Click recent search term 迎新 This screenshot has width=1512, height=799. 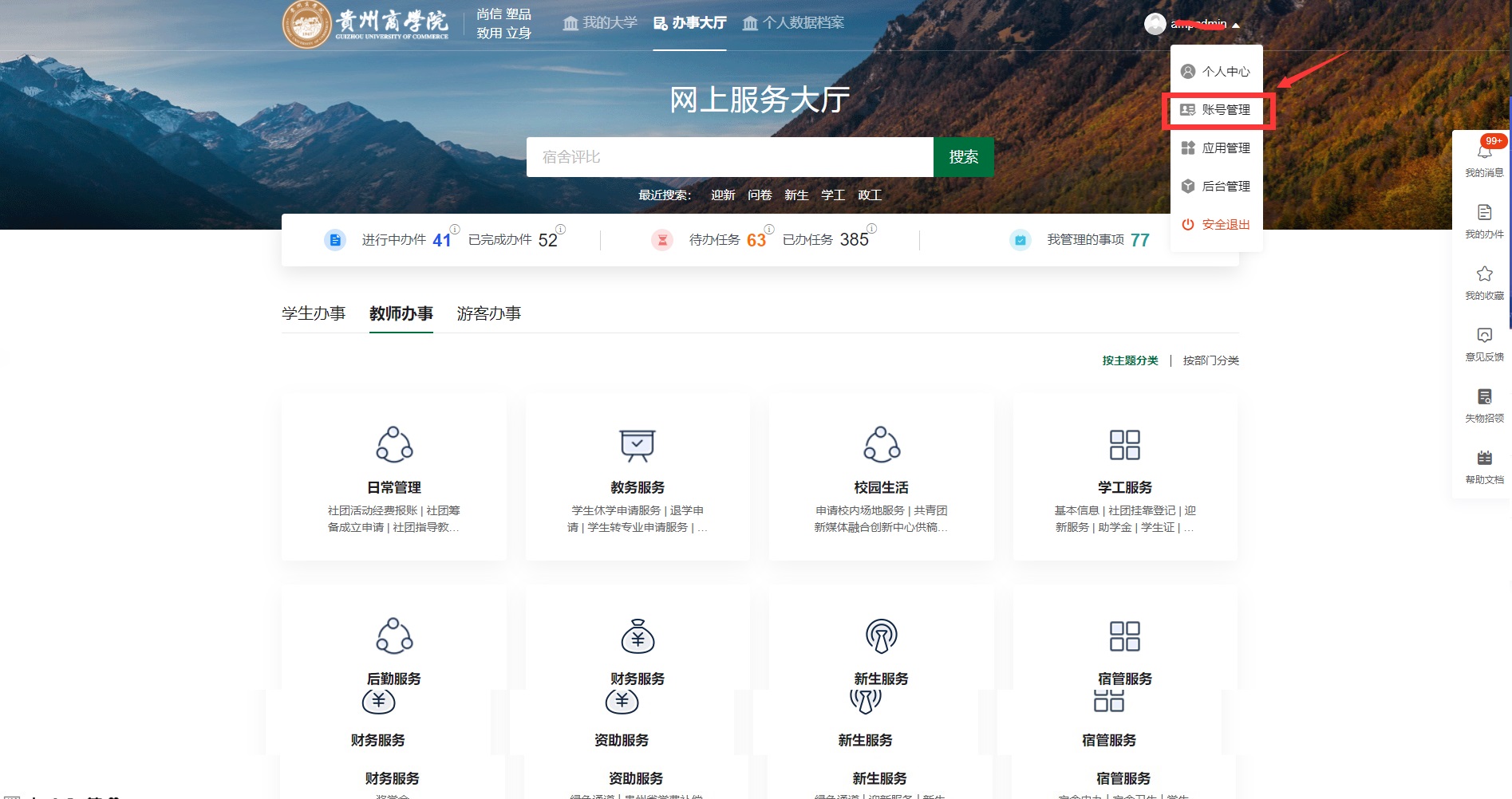723,195
